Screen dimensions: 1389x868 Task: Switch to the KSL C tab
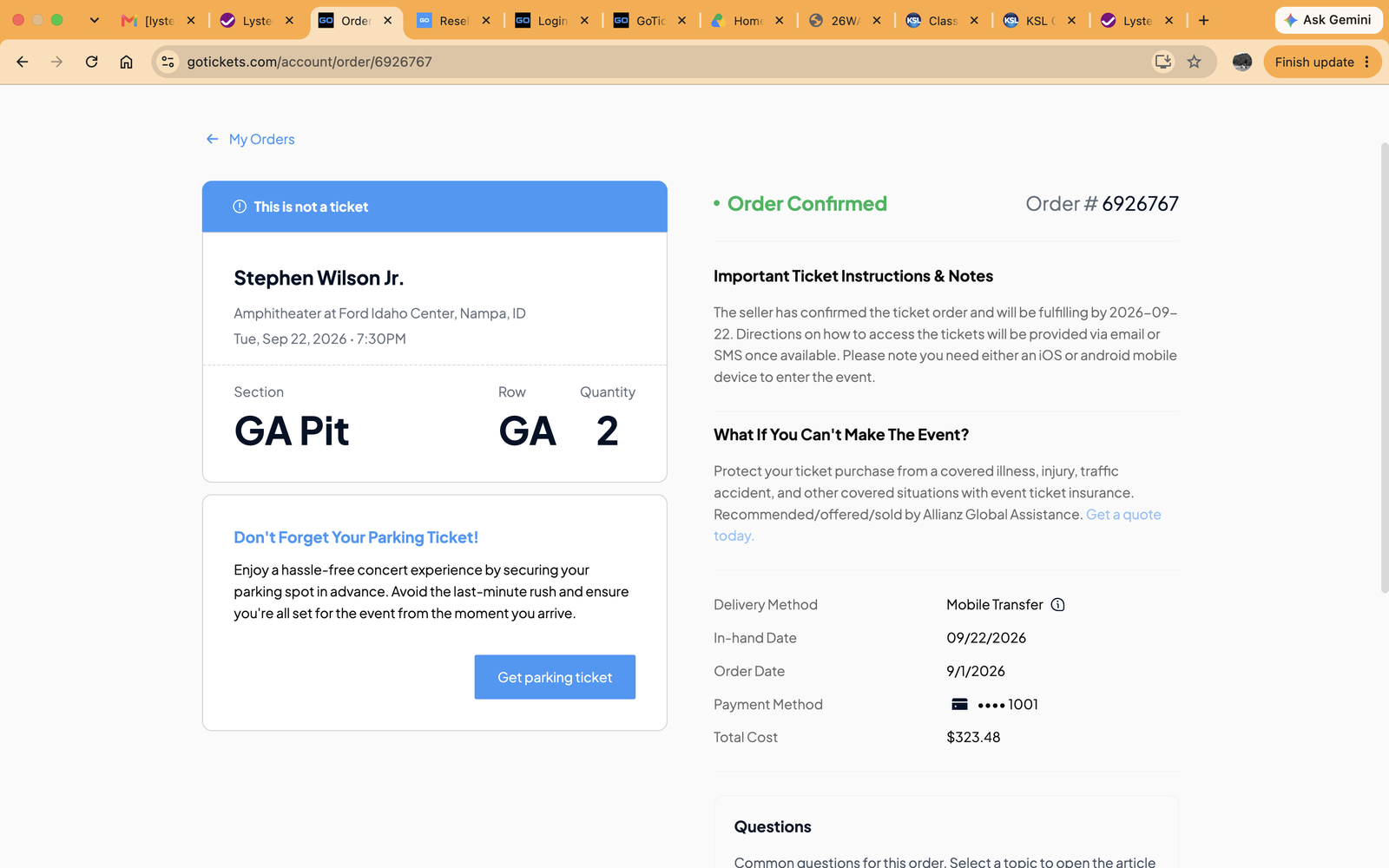click(1031, 21)
